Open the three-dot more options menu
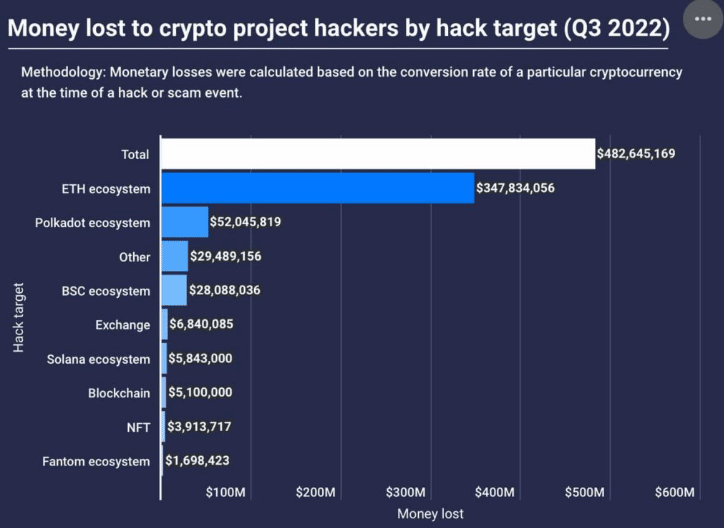 click(x=703, y=20)
